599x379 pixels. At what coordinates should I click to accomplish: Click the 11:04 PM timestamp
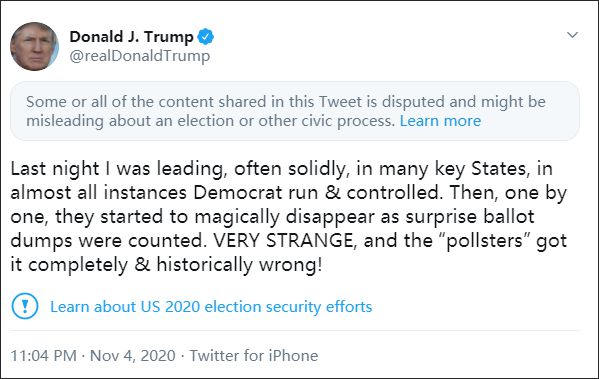click(x=44, y=356)
